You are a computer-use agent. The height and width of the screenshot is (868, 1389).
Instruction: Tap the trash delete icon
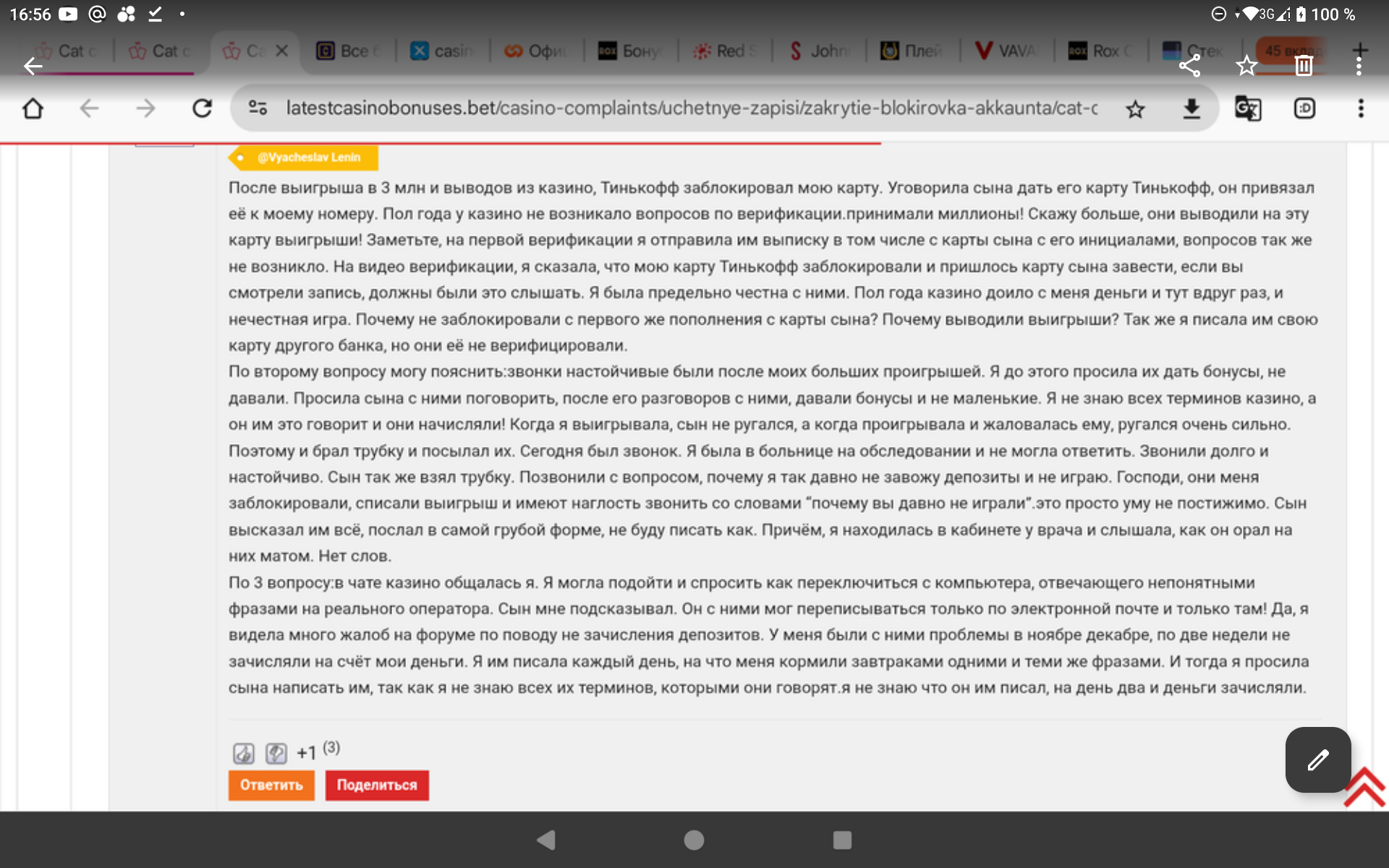[x=1303, y=66]
